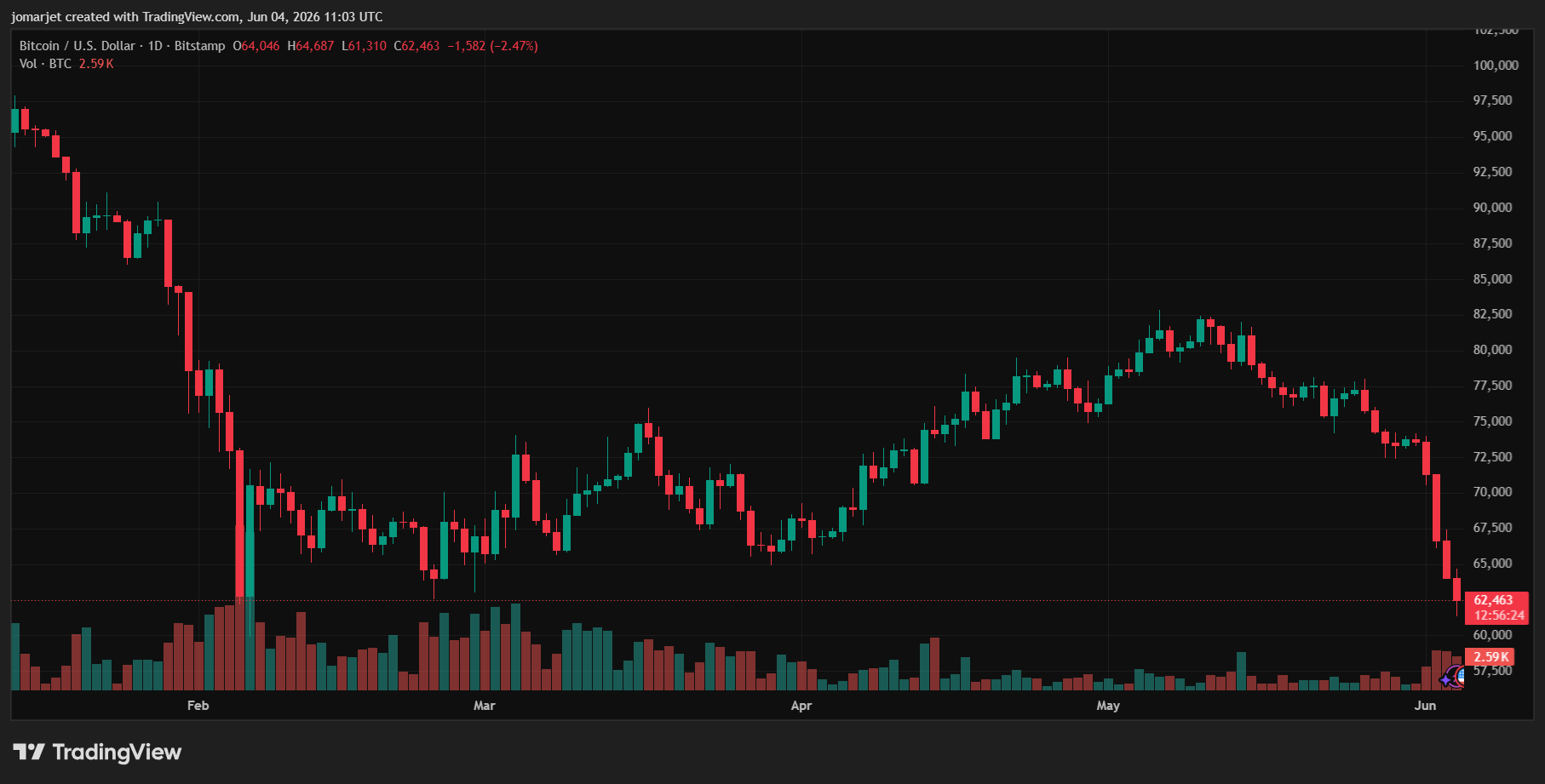1545x784 pixels.
Task: Click the "57,500" price axis label
Action: coord(1493,671)
